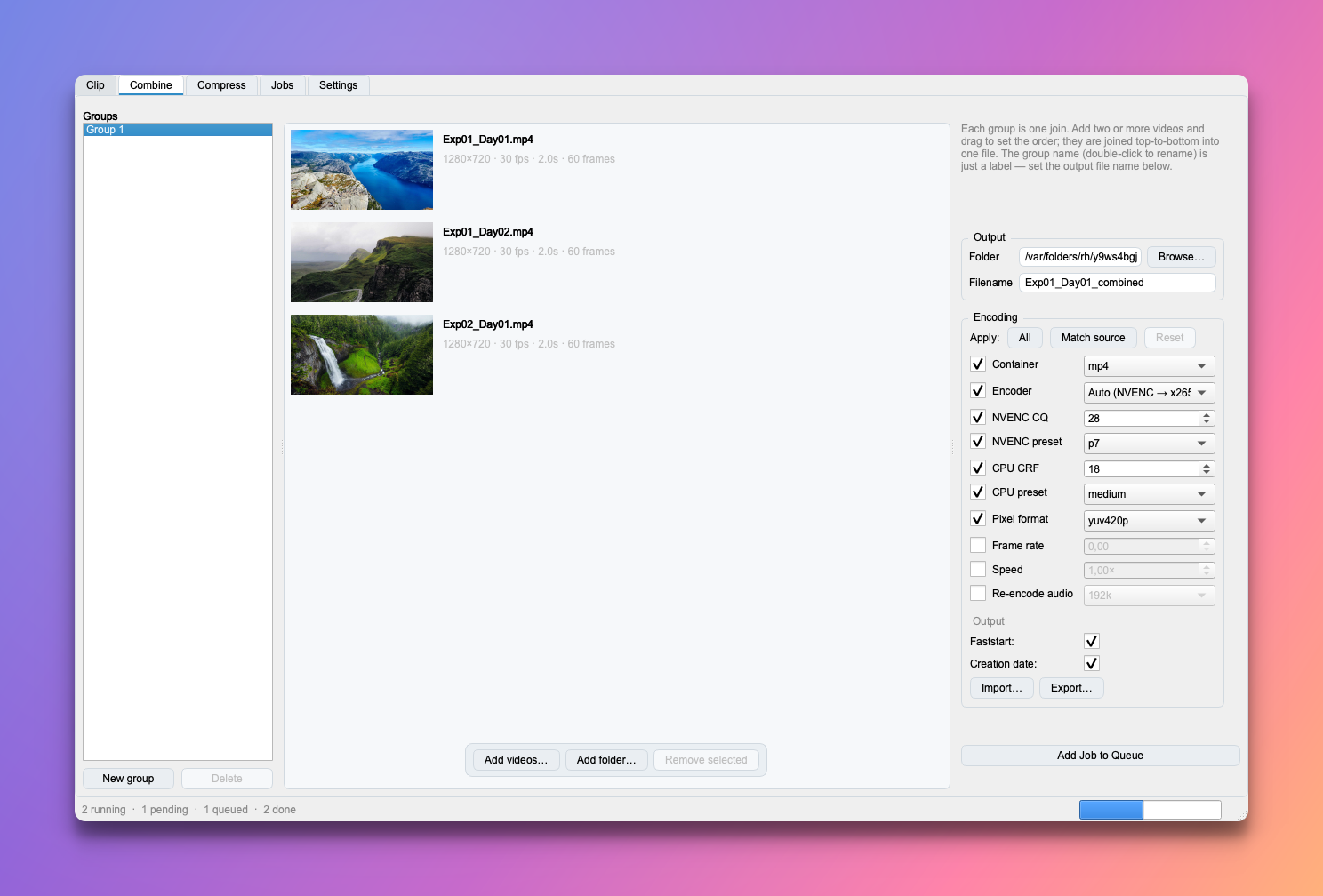Click the Add videos… button
This screenshot has height=896, width=1323.
click(516, 760)
